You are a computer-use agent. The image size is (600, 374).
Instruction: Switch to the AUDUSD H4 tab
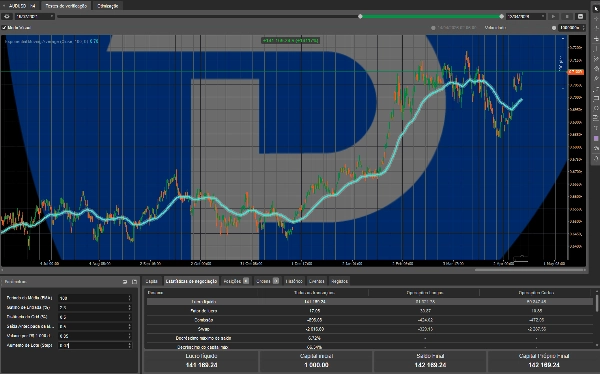pos(20,6)
